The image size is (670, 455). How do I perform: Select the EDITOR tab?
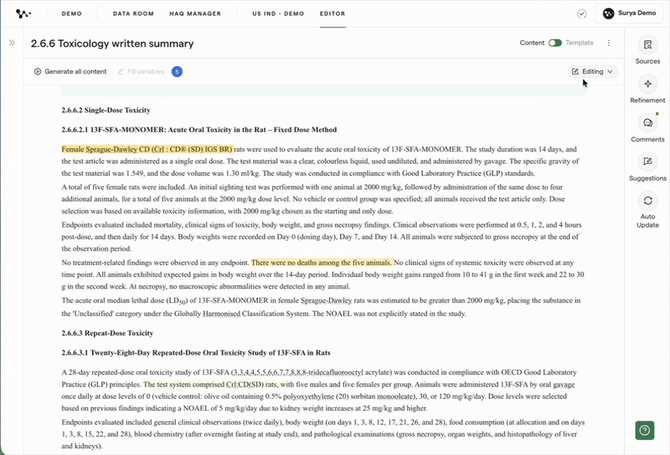pos(332,14)
